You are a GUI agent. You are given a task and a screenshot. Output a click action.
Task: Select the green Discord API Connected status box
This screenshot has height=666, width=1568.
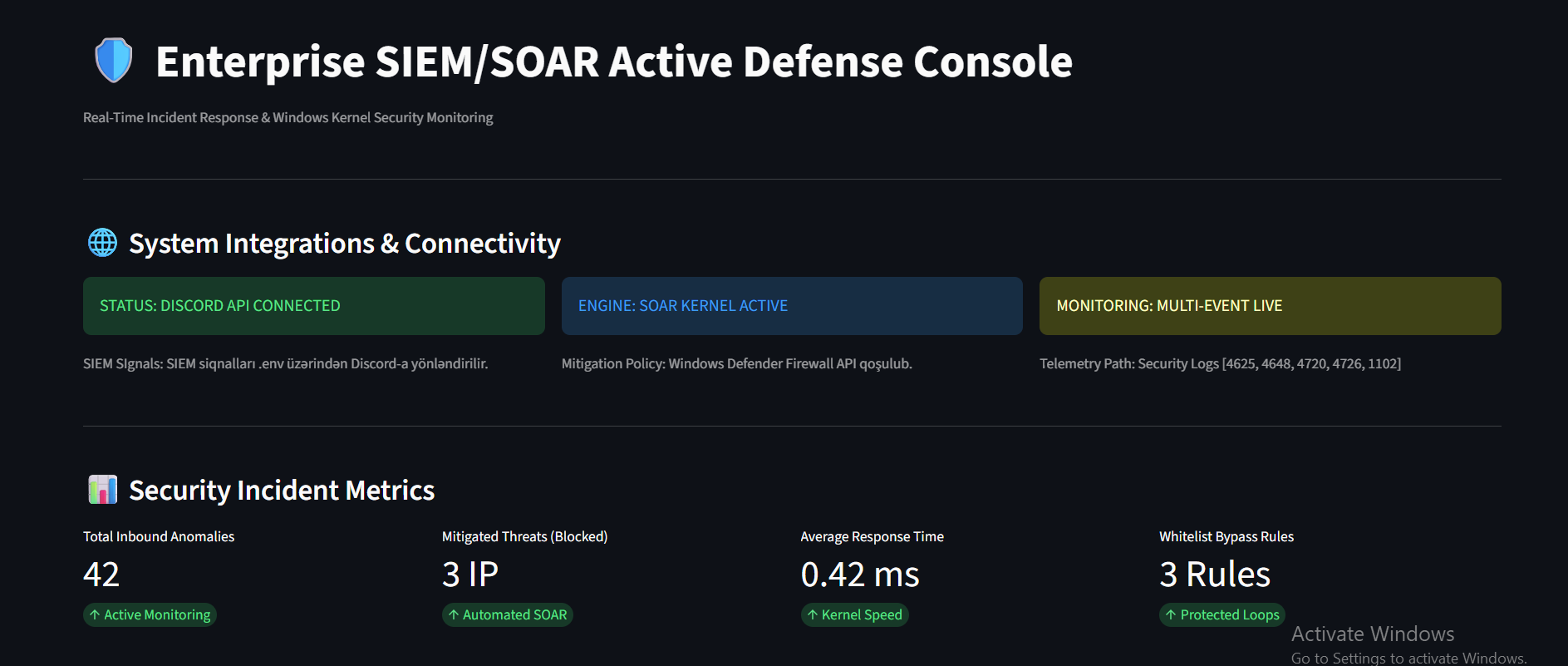point(314,306)
